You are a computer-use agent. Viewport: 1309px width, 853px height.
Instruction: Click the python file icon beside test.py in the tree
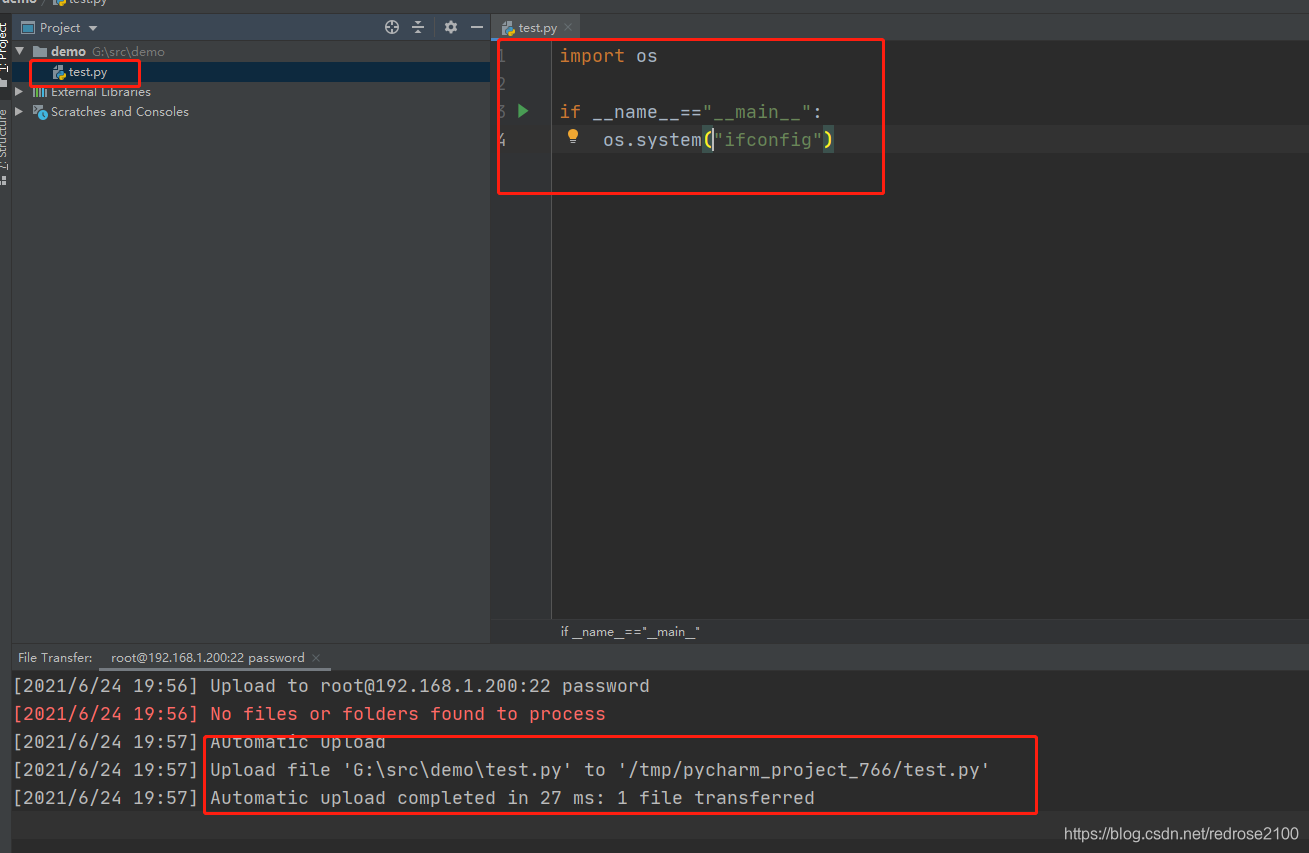(x=59, y=72)
